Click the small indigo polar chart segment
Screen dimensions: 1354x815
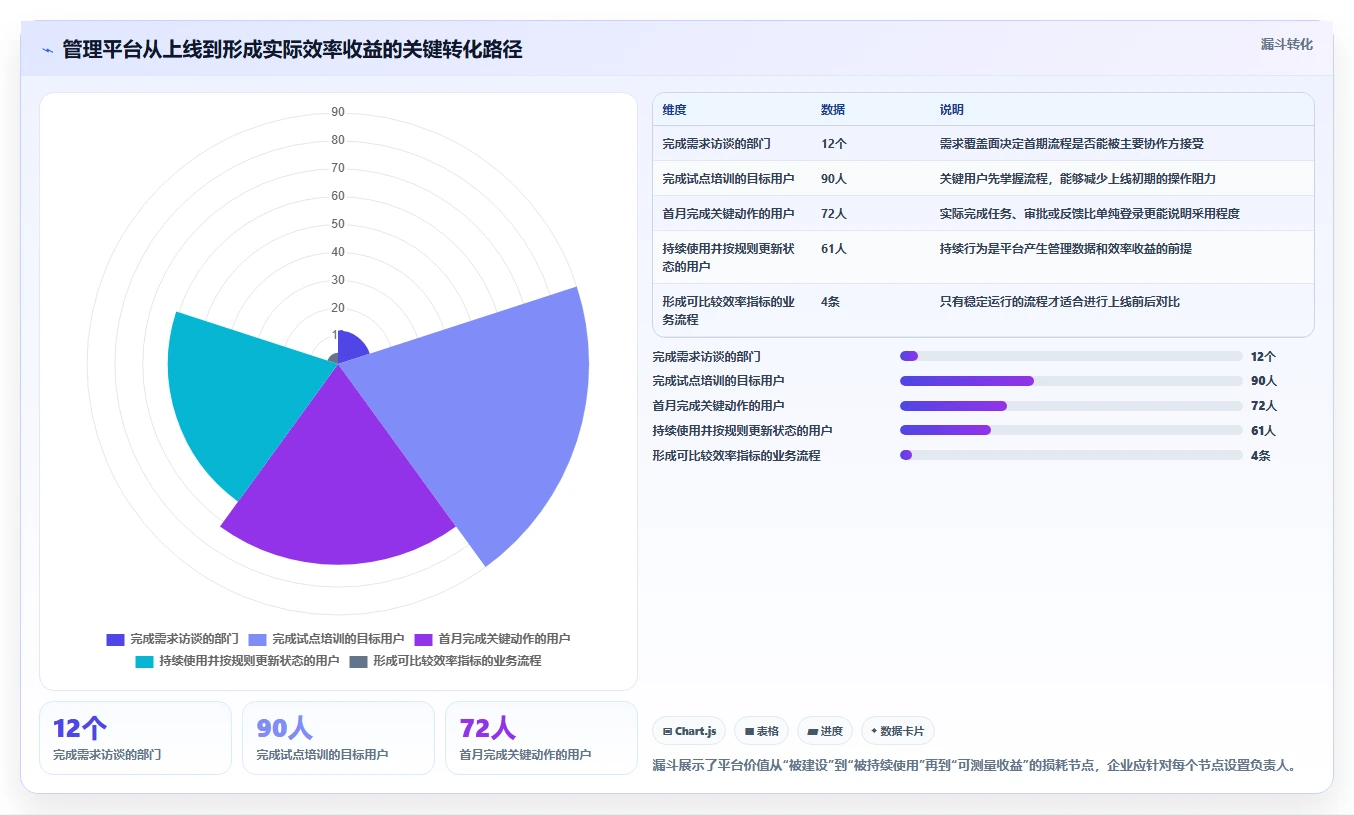click(352, 348)
